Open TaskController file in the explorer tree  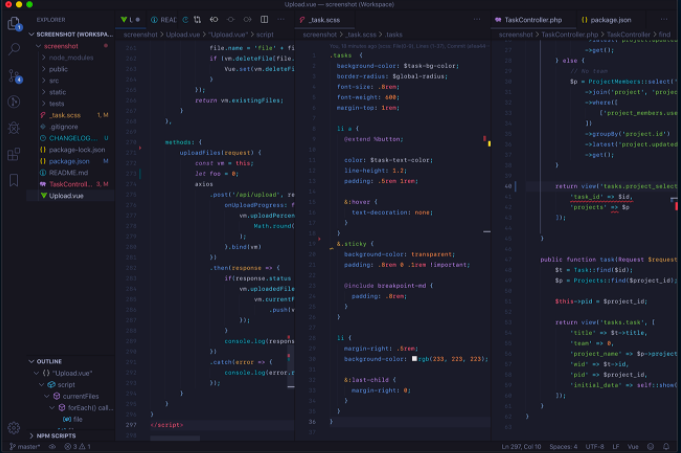(69, 184)
